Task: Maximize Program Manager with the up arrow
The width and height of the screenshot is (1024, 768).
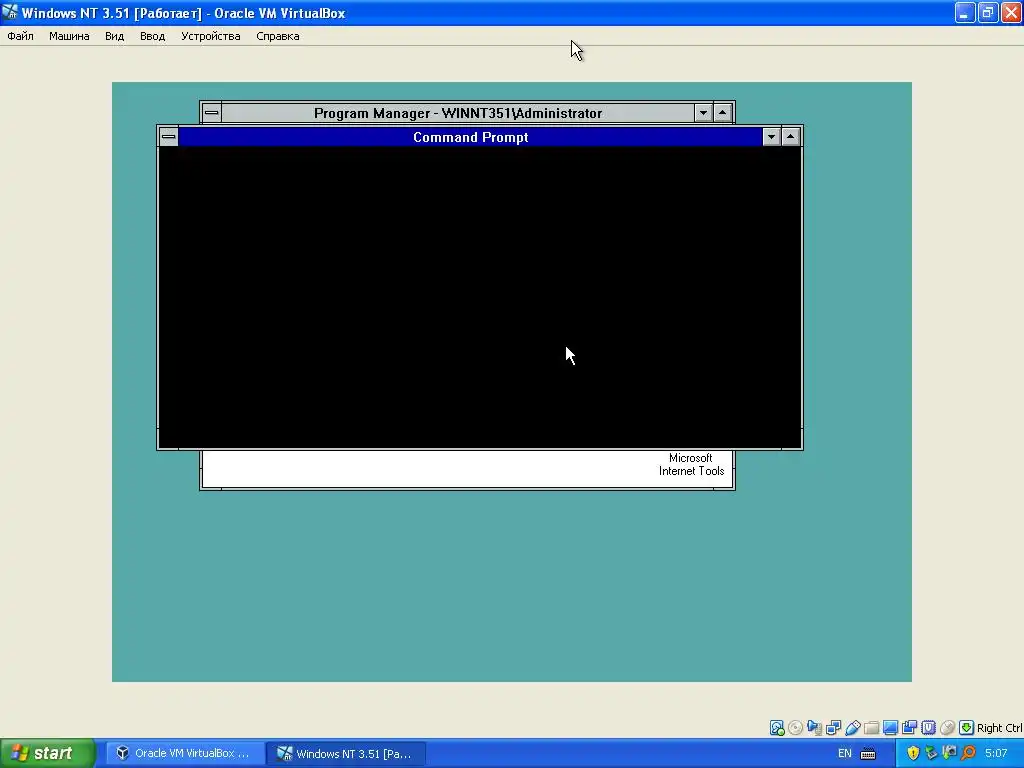Action: (x=722, y=113)
